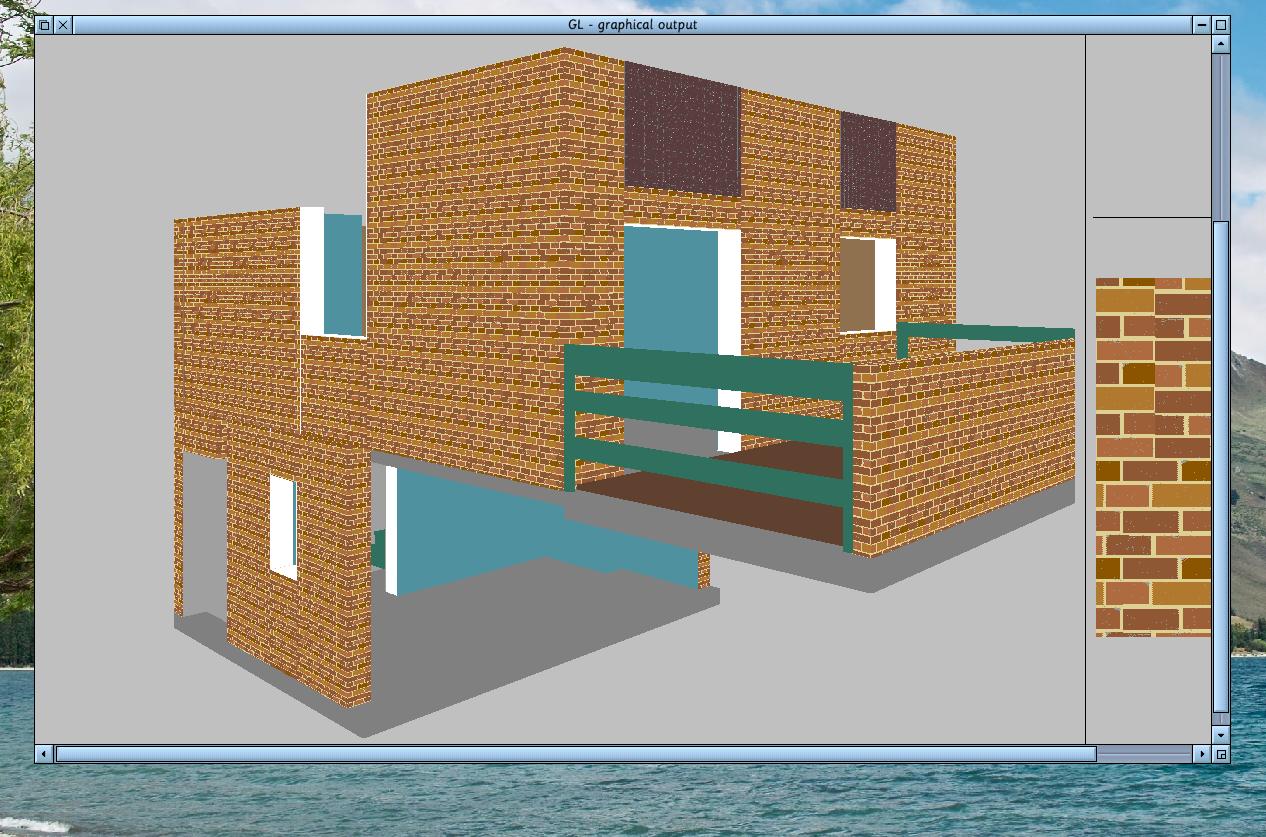Click the toggle size icon
The image size is (1266, 837).
[1221, 25]
